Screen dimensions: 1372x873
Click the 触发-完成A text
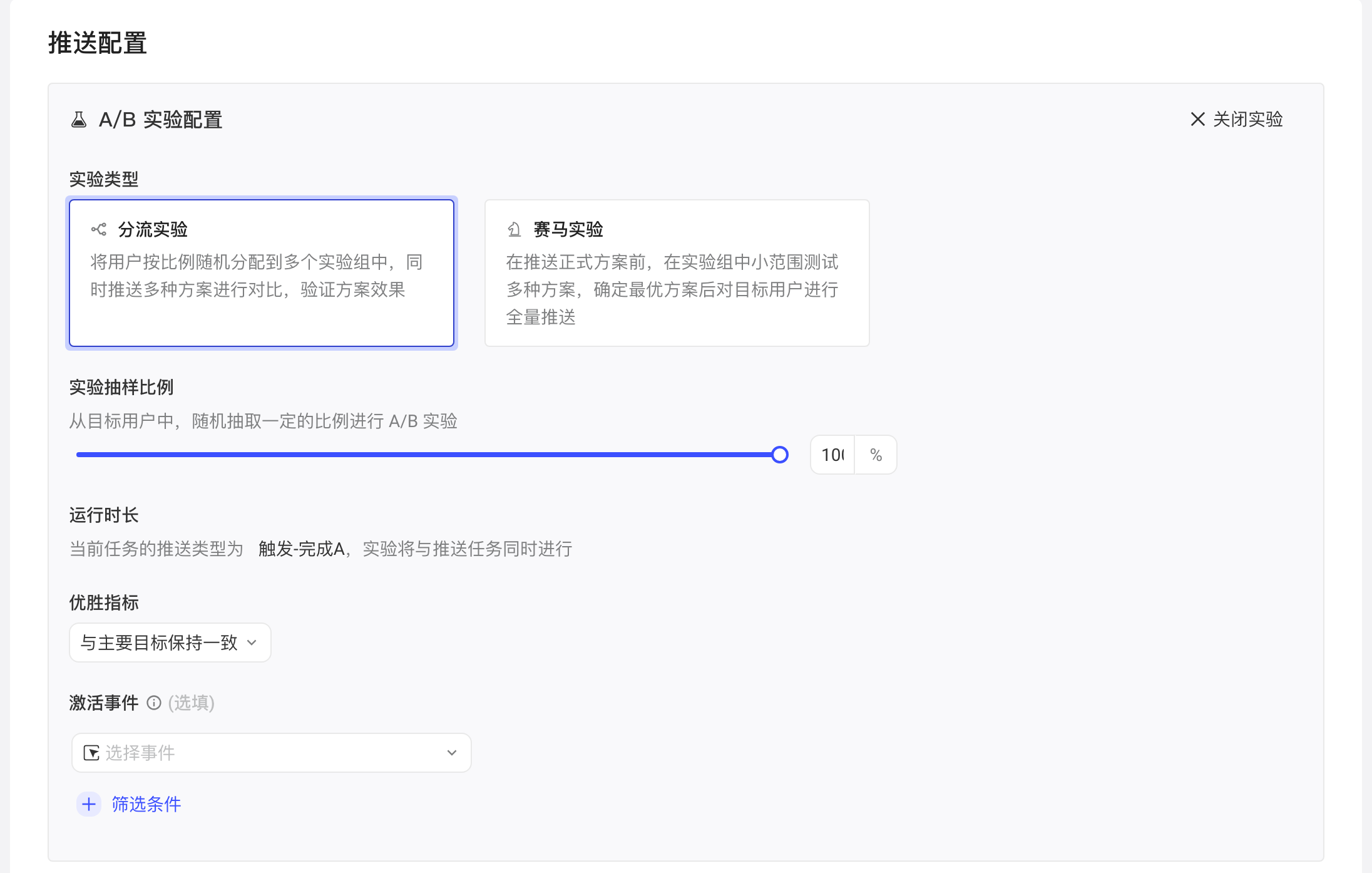click(302, 549)
